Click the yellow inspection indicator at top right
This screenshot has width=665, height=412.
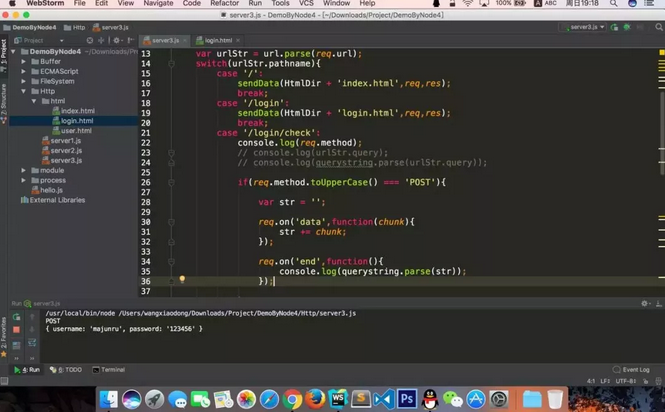click(x=662, y=53)
